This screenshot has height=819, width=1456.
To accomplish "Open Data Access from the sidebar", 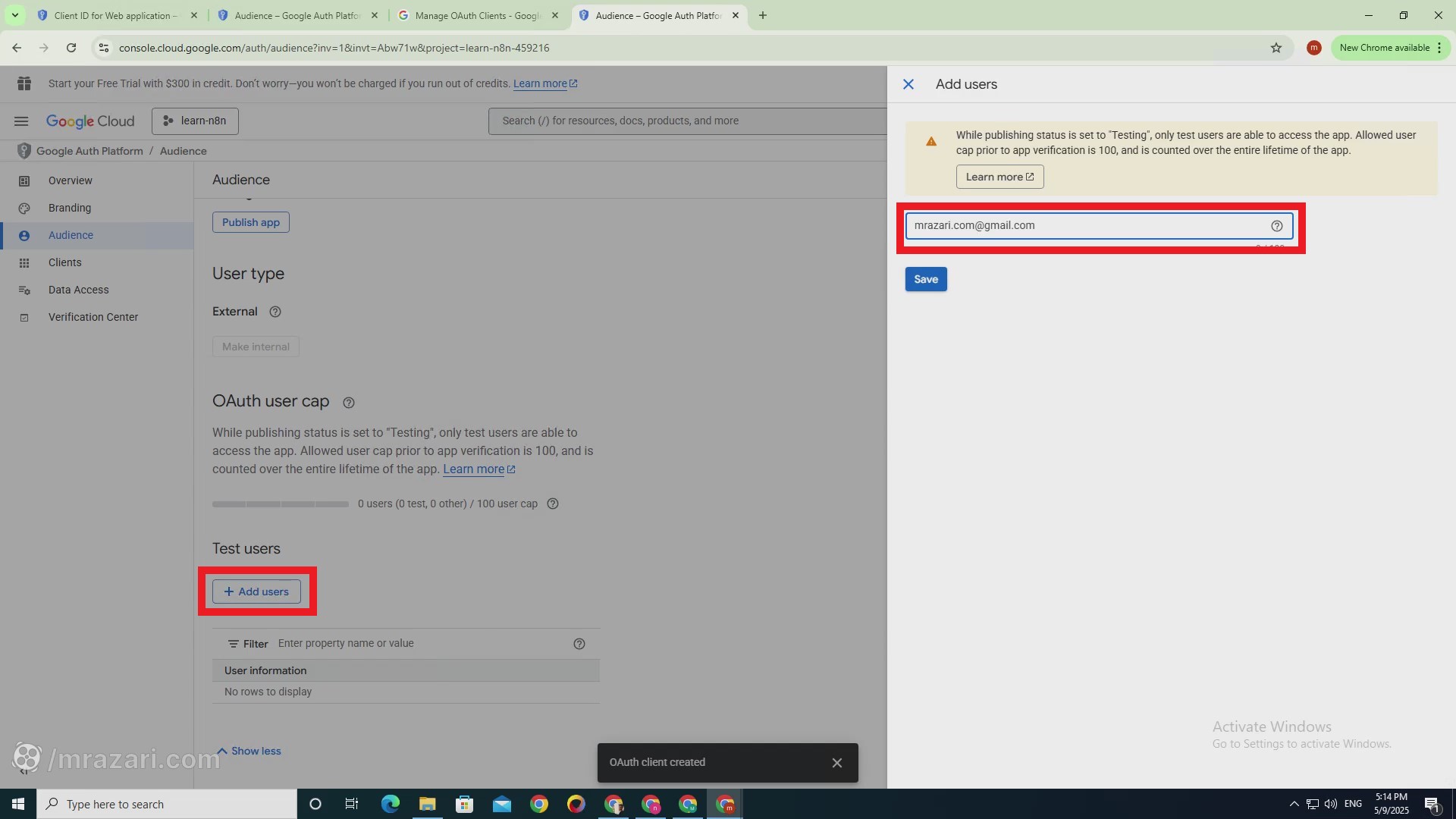I will coord(78,290).
